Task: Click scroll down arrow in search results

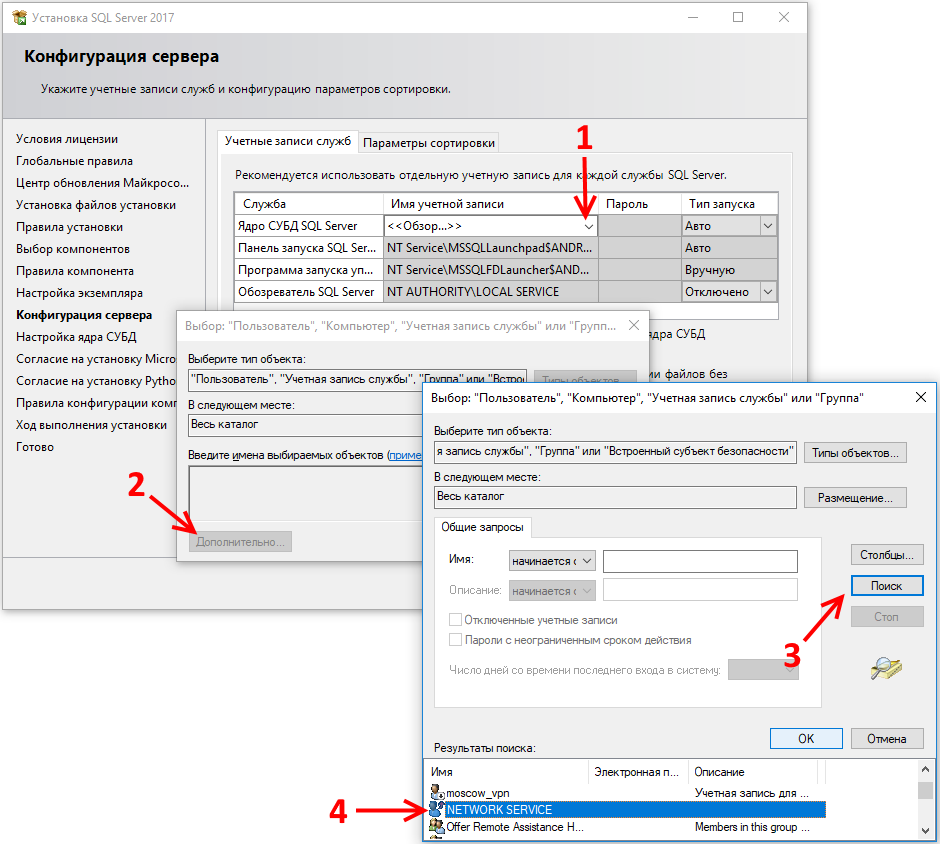Action: coord(925,830)
